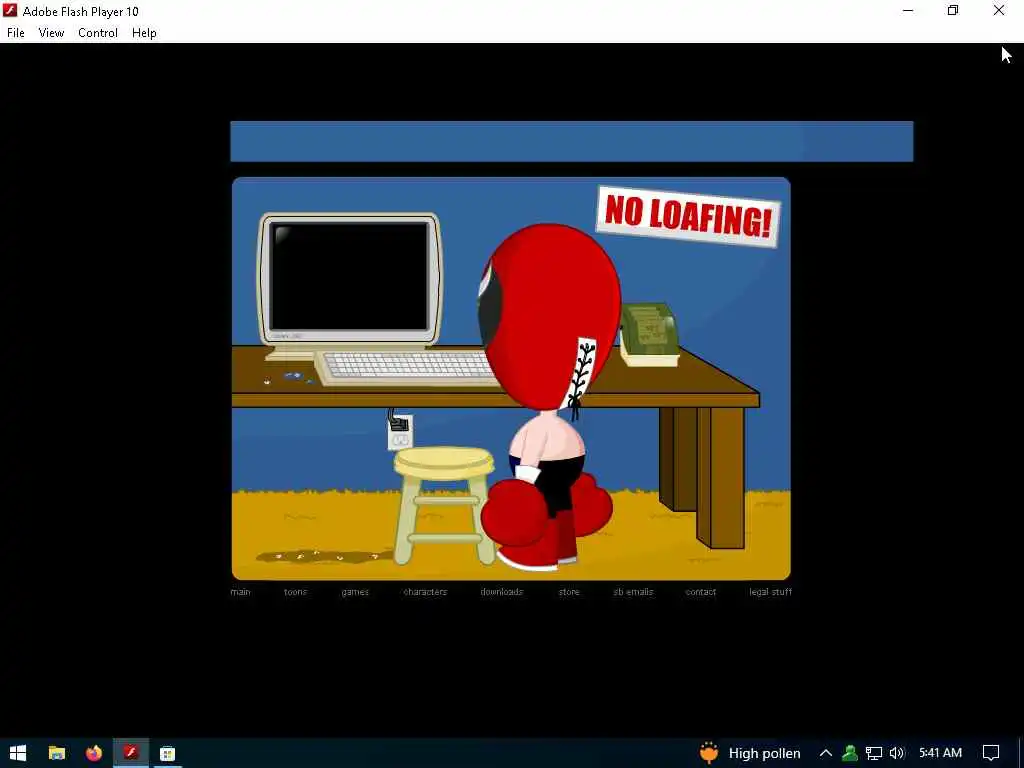This screenshot has width=1024, height=768.
Task: Open the Microsoft Store taskbar icon
Action: tap(167, 753)
